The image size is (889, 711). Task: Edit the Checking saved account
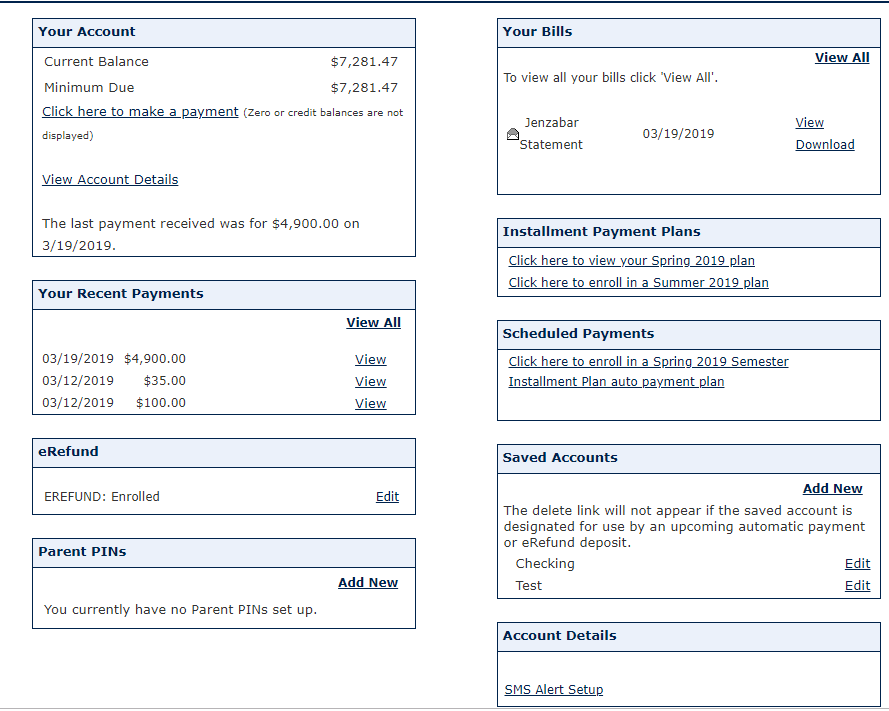(857, 563)
